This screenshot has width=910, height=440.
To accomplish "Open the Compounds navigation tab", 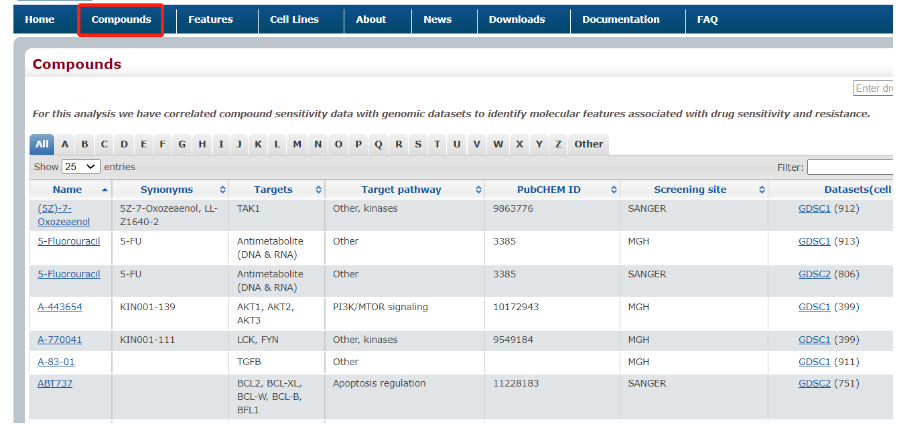I will click(x=121, y=20).
